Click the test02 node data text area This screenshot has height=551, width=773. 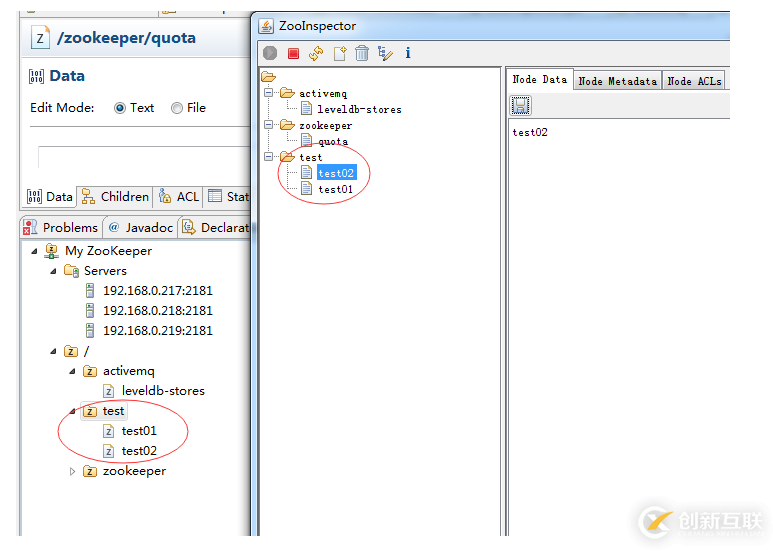(619, 325)
